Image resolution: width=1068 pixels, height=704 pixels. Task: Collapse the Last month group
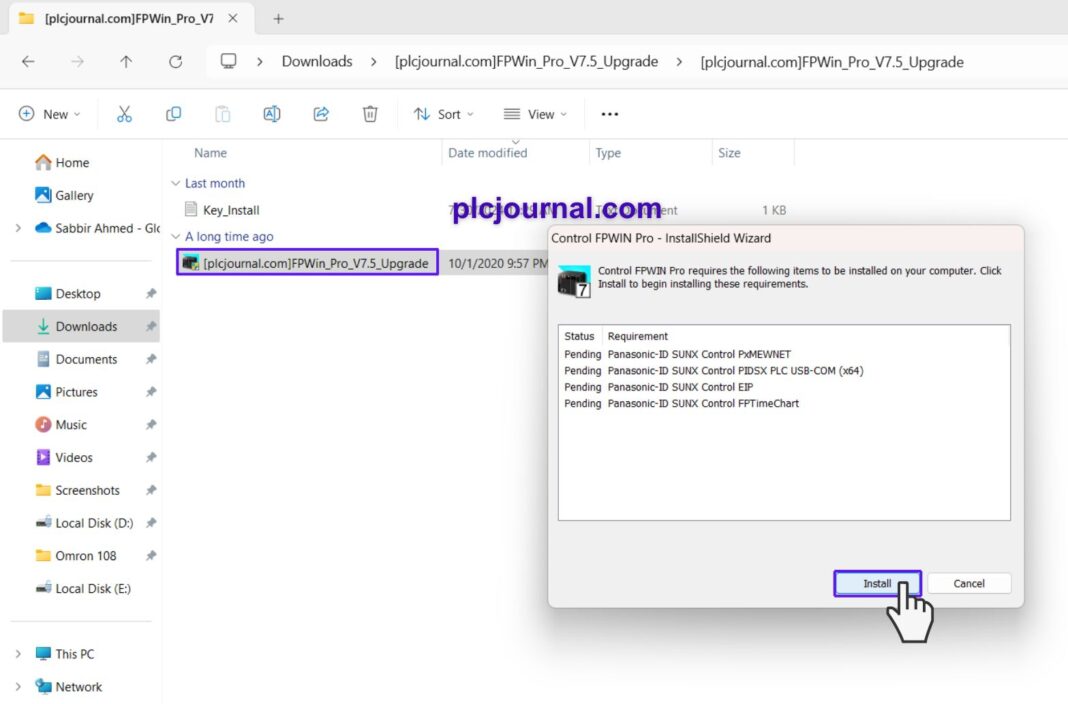tap(176, 183)
